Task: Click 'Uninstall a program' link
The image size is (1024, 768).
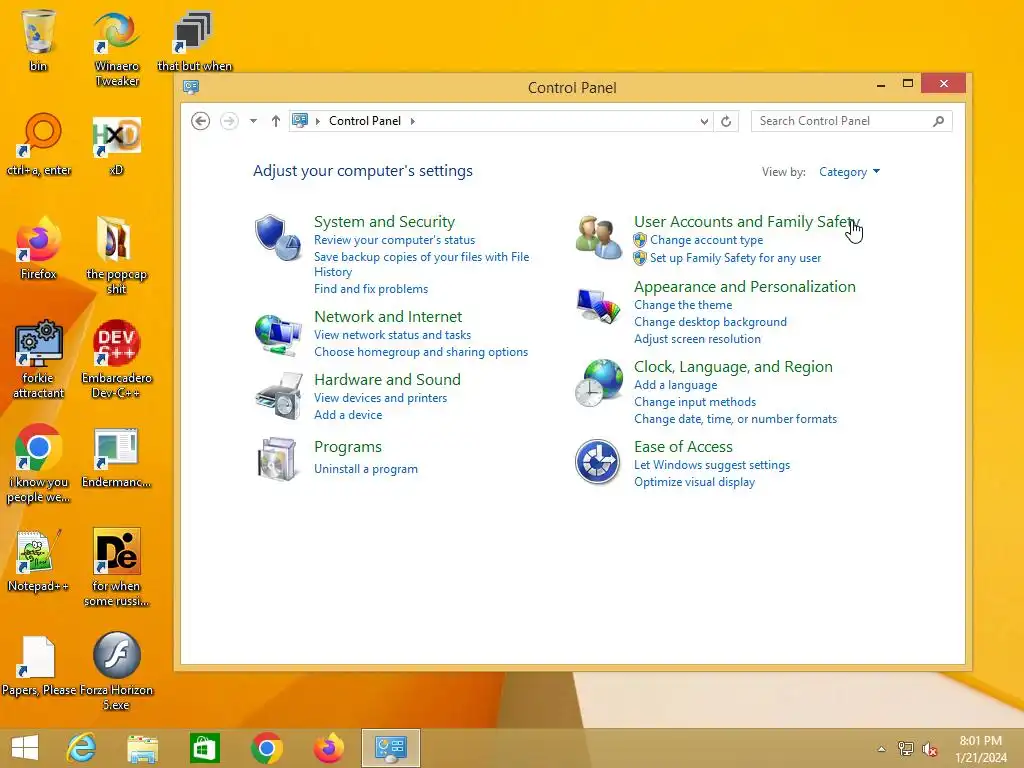Action: (x=366, y=468)
